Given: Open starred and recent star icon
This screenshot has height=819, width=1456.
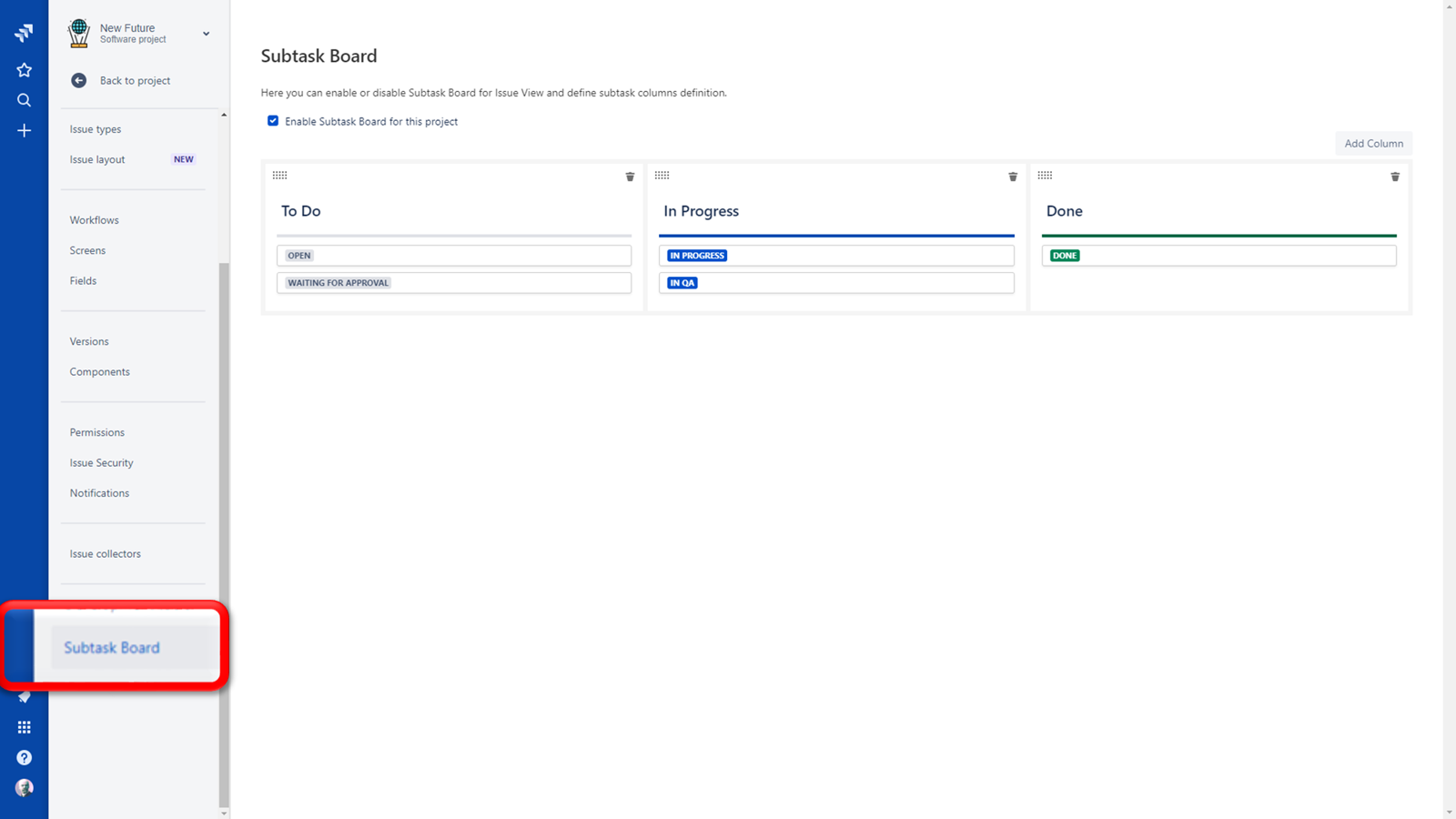Looking at the screenshot, I should [24, 70].
